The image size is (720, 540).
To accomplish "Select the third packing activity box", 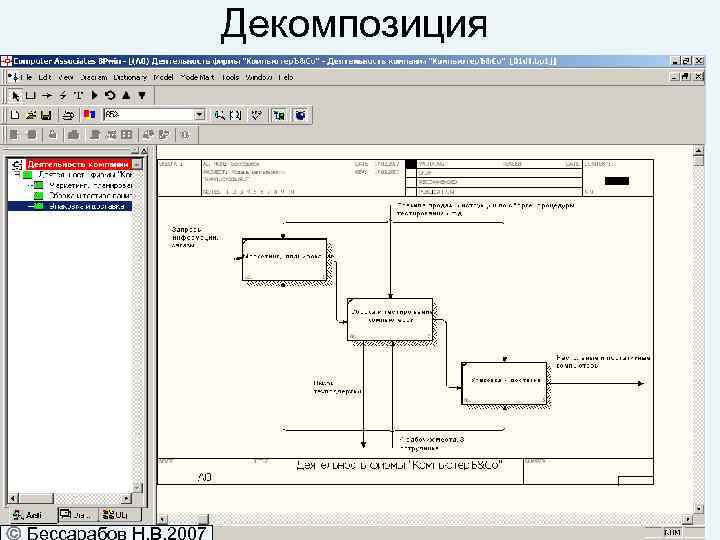I will (504, 383).
